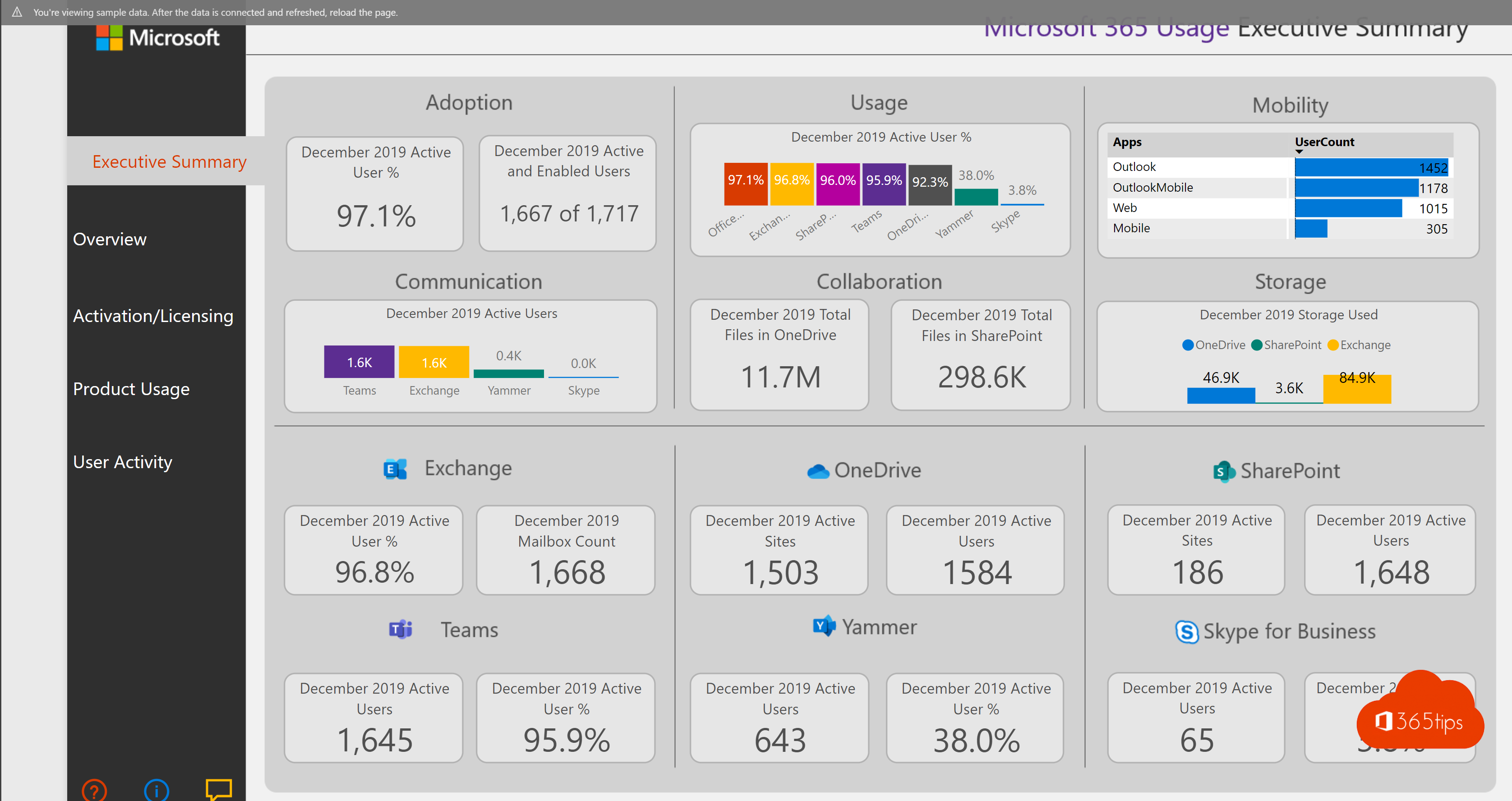Click the OutlookMobile row label

[1153, 188]
